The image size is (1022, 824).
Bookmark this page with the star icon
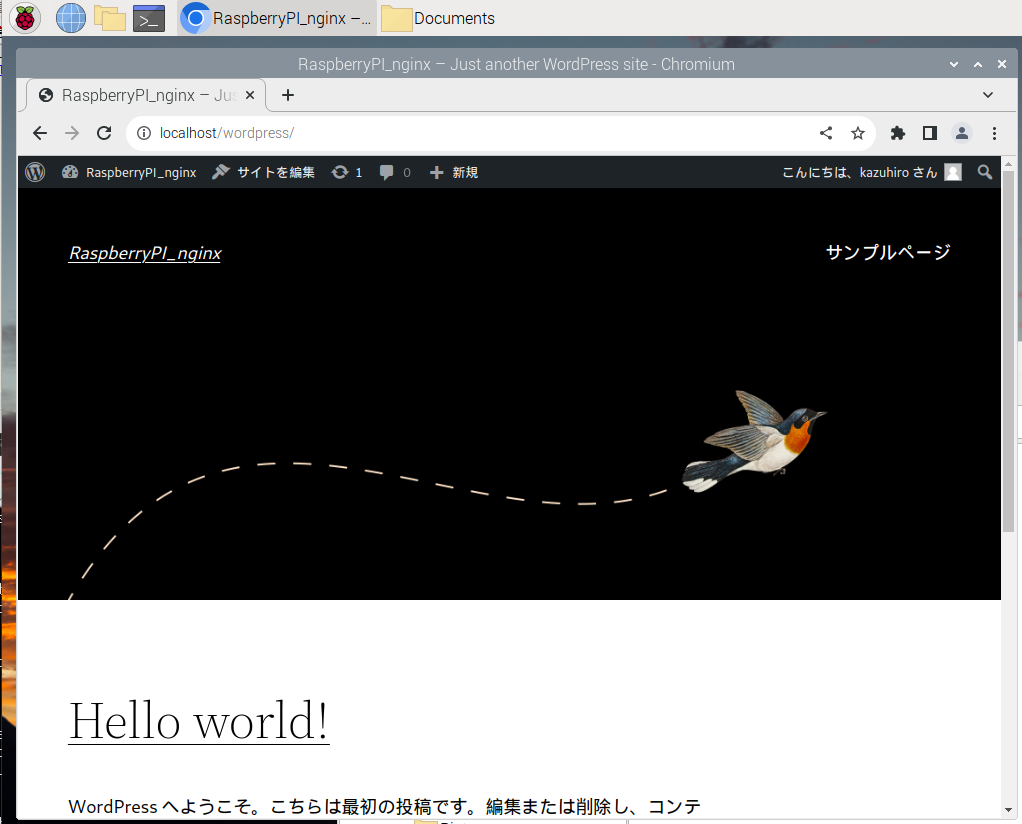(857, 133)
